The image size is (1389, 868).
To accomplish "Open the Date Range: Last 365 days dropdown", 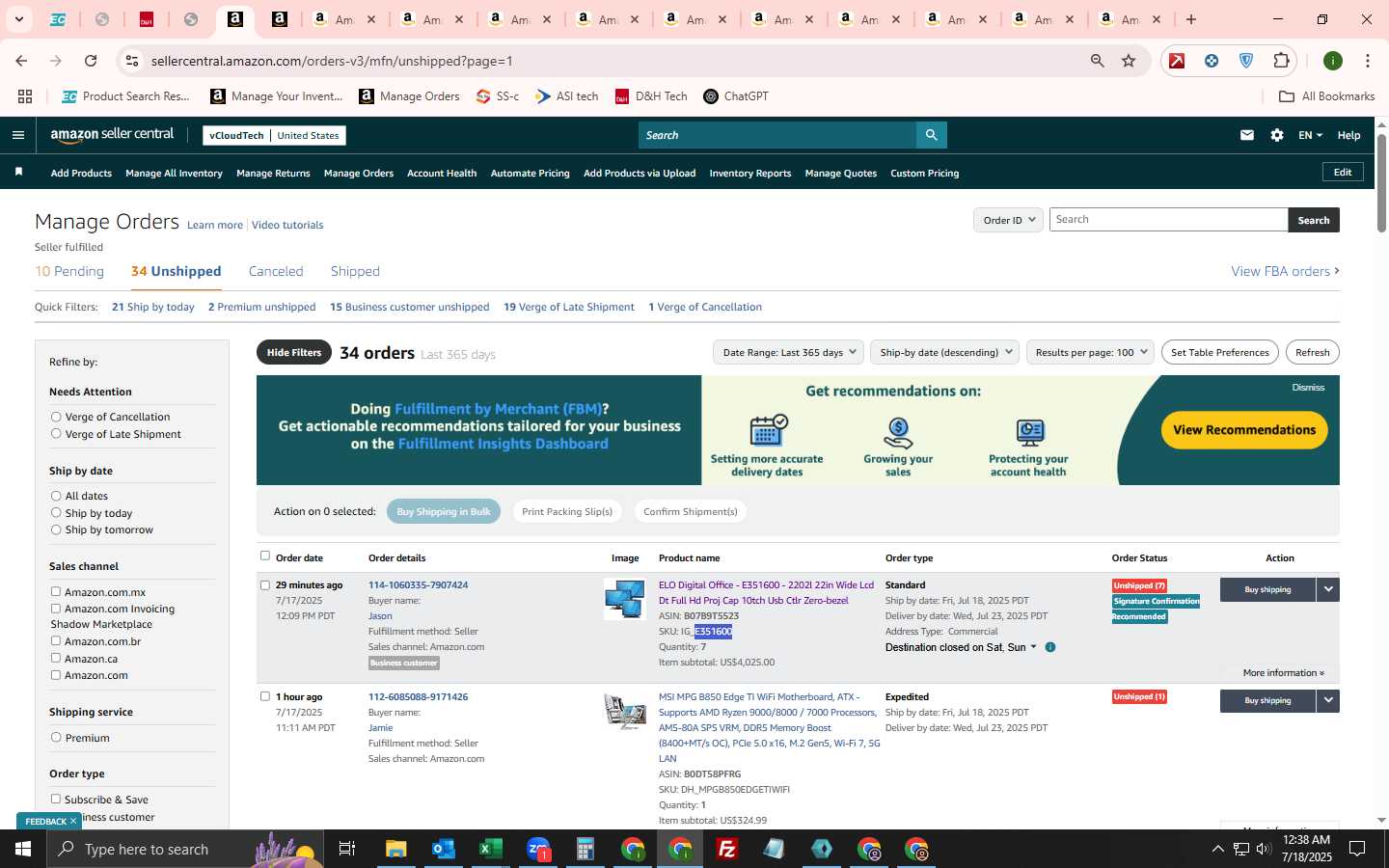I will 790,352.
